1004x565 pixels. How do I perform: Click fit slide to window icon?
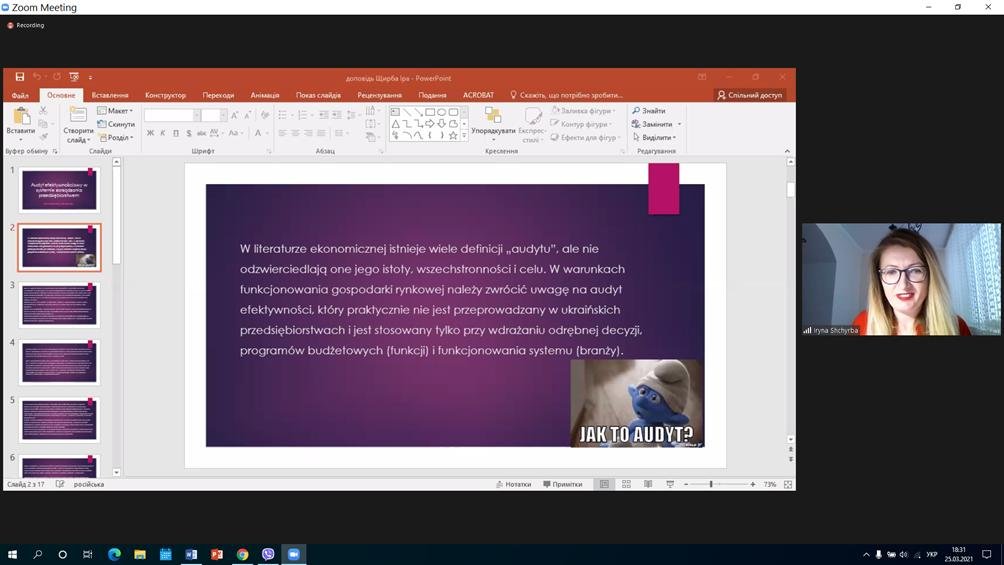(788, 484)
